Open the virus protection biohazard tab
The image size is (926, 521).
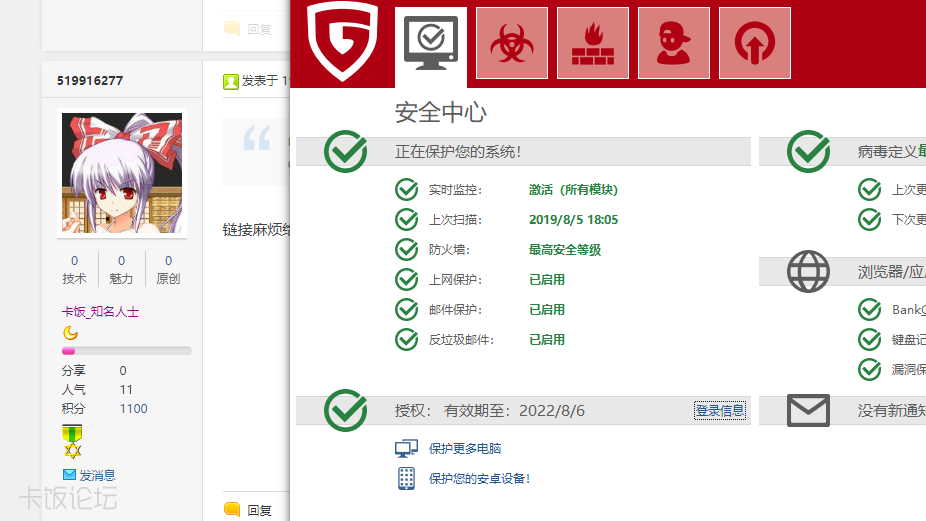(511, 43)
